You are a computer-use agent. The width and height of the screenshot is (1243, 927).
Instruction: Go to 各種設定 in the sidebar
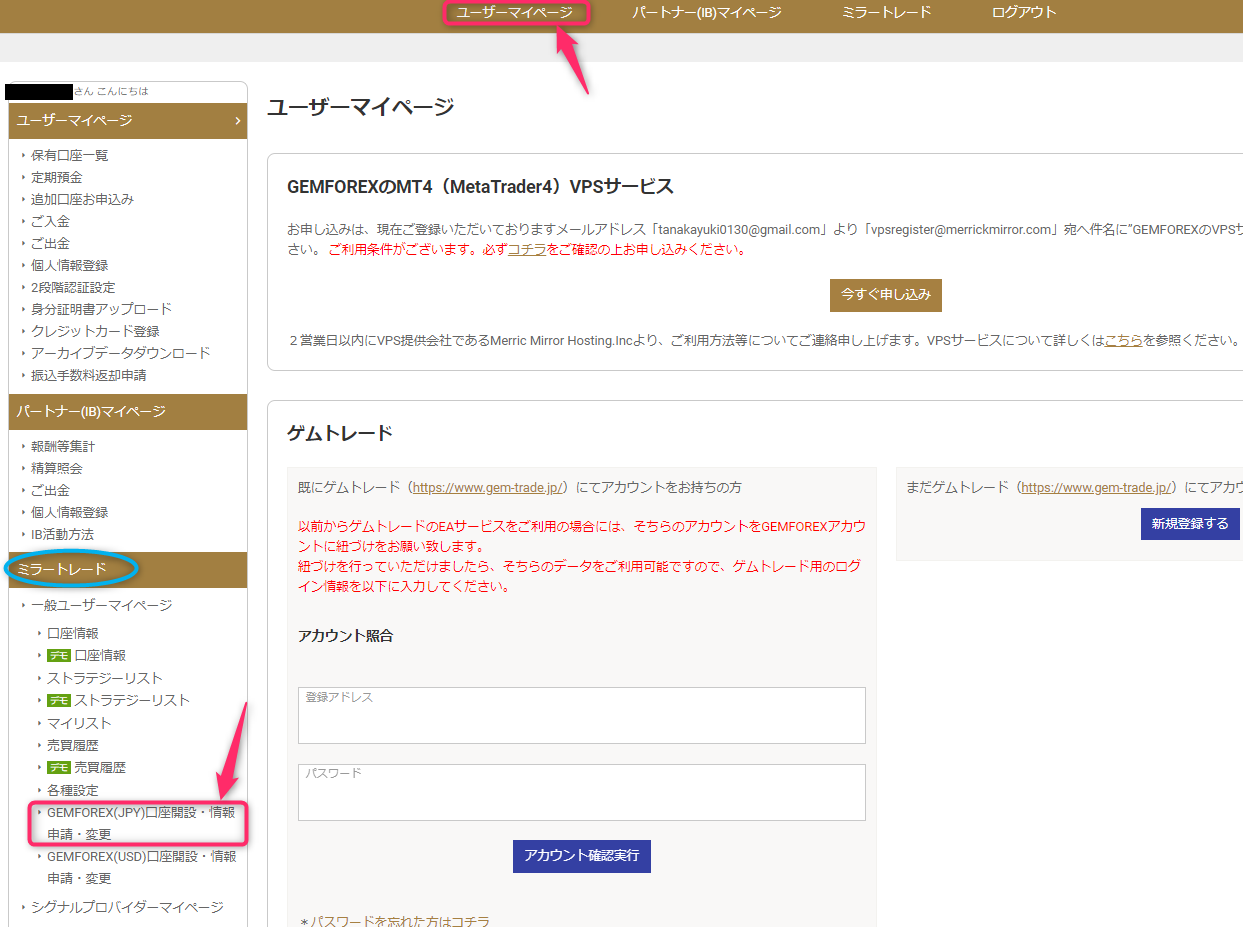click(x=73, y=790)
